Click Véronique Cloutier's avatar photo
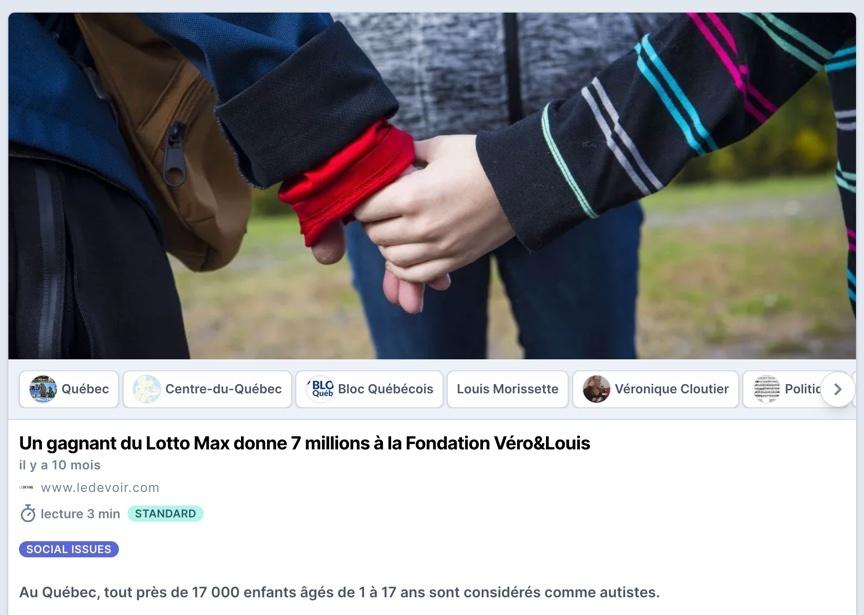 click(596, 389)
